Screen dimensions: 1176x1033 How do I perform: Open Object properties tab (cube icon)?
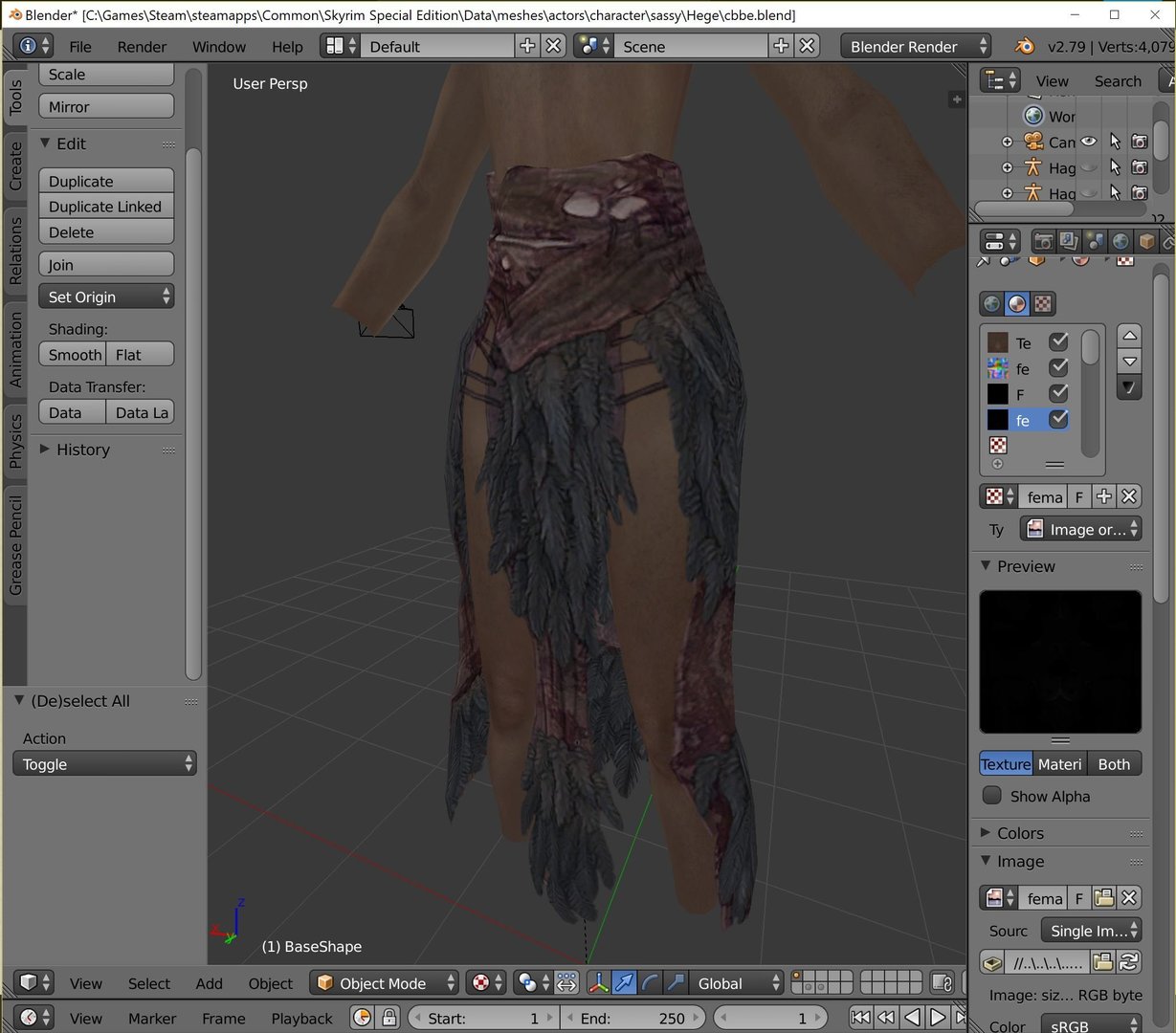(1146, 240)
